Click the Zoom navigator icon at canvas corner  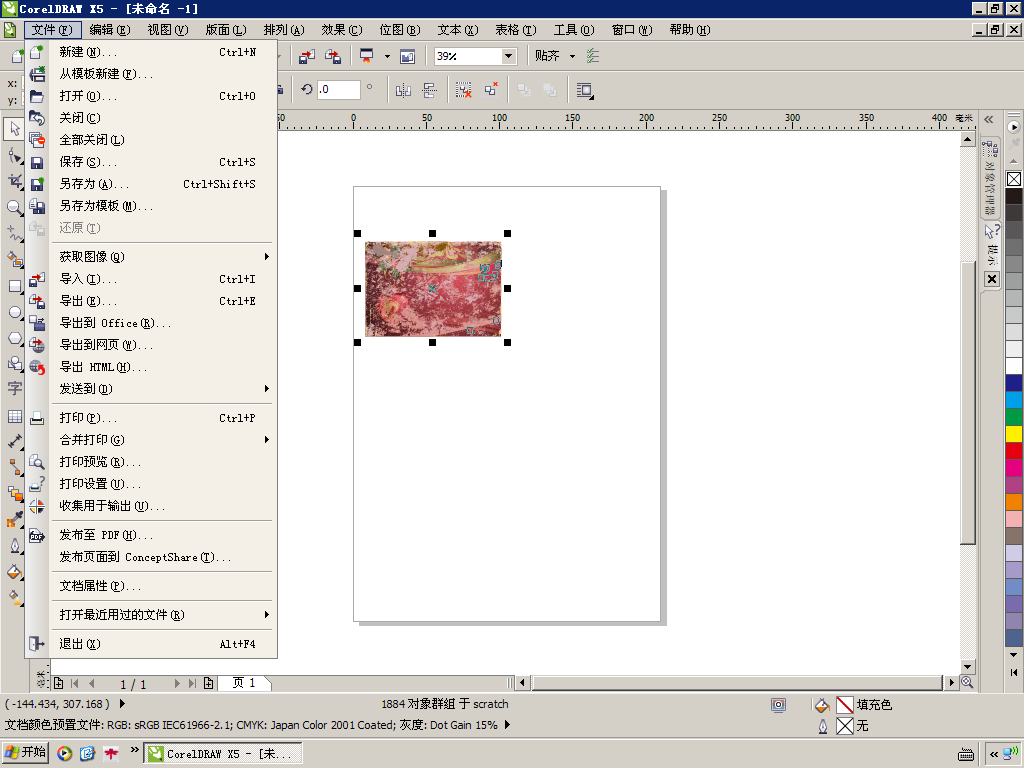coord(967,682)
